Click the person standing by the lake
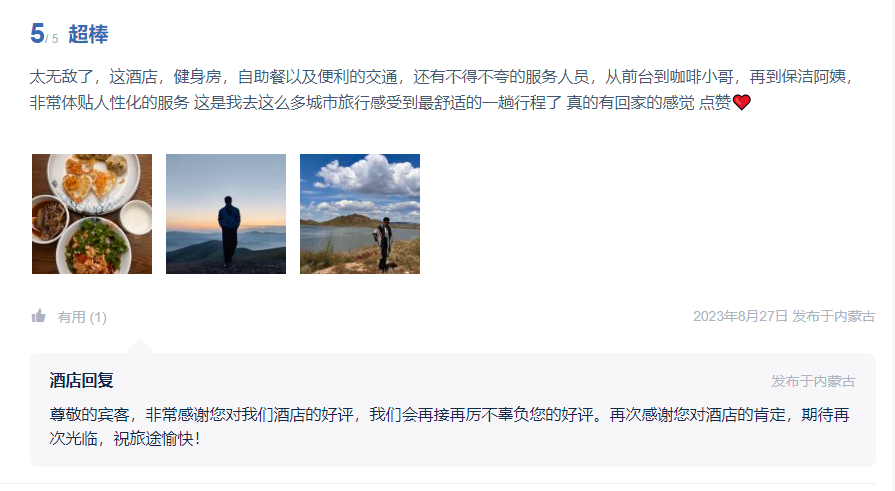 tap(384, 244)
